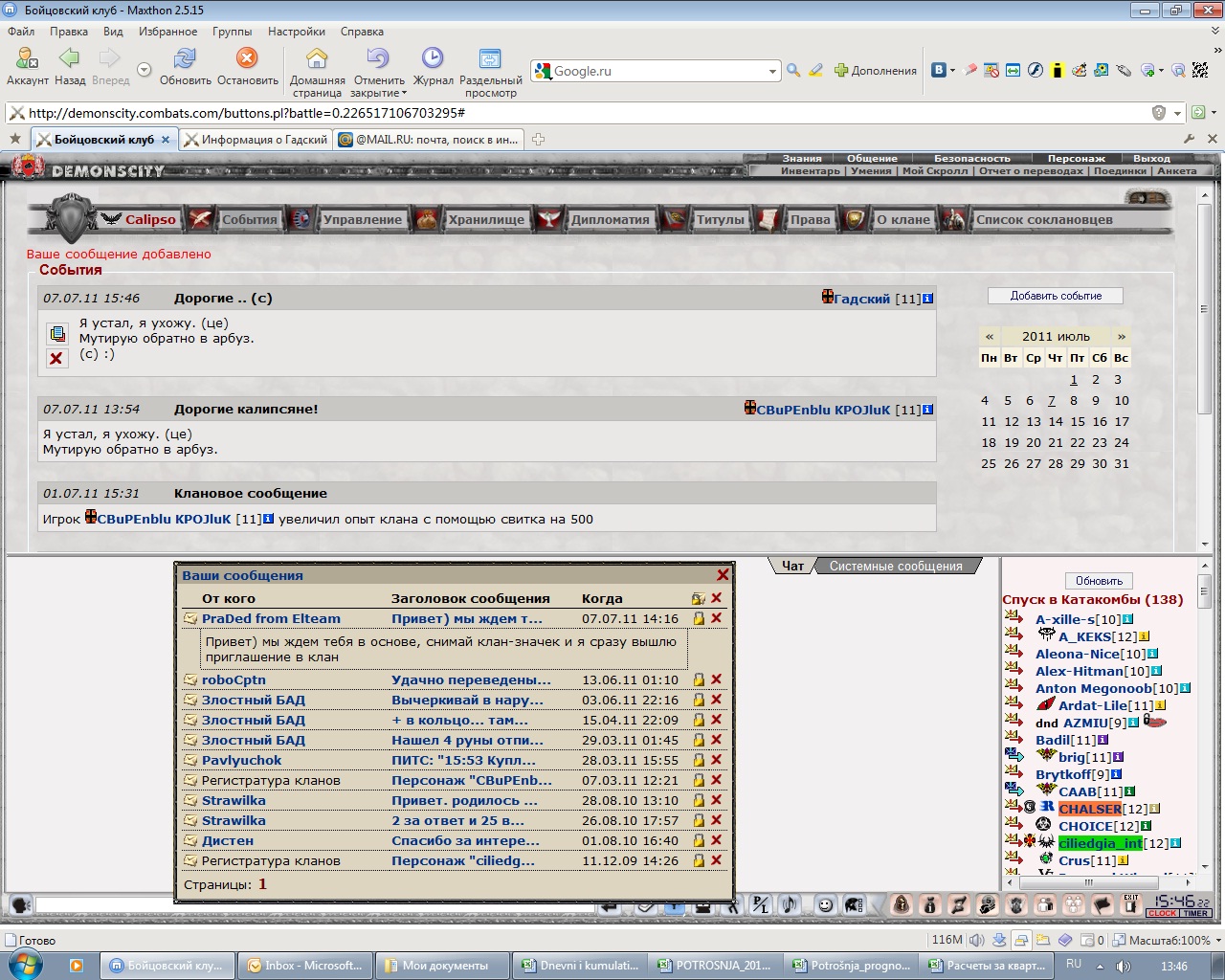Expand Отменить закрытие dropdown arrow
1225x980 pixels.
point(404,94)
